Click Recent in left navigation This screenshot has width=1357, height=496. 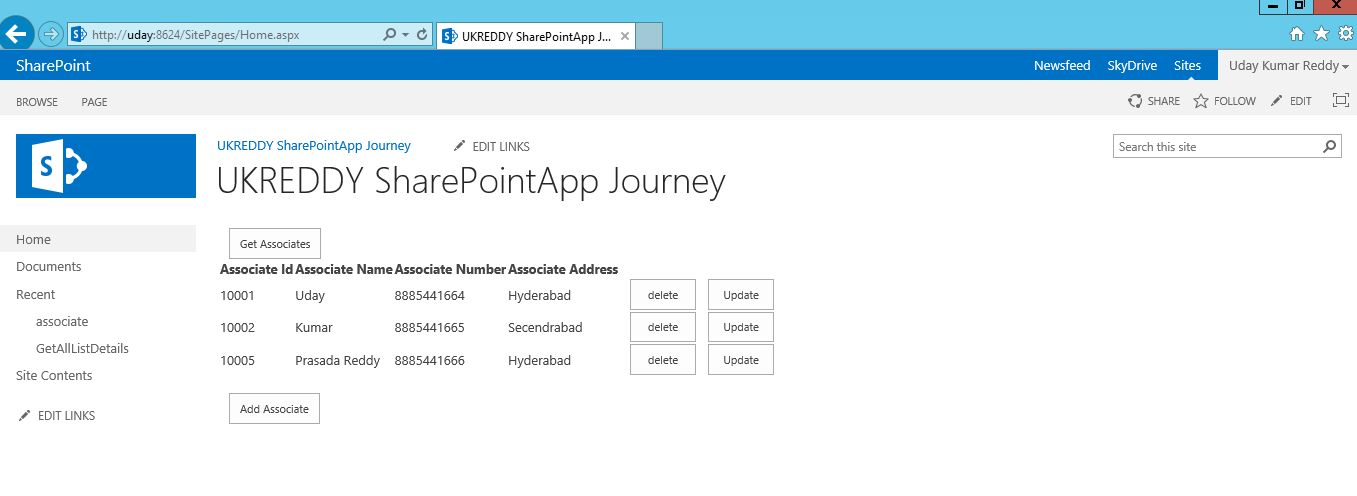pyautogui.click(x=36, y=295)
